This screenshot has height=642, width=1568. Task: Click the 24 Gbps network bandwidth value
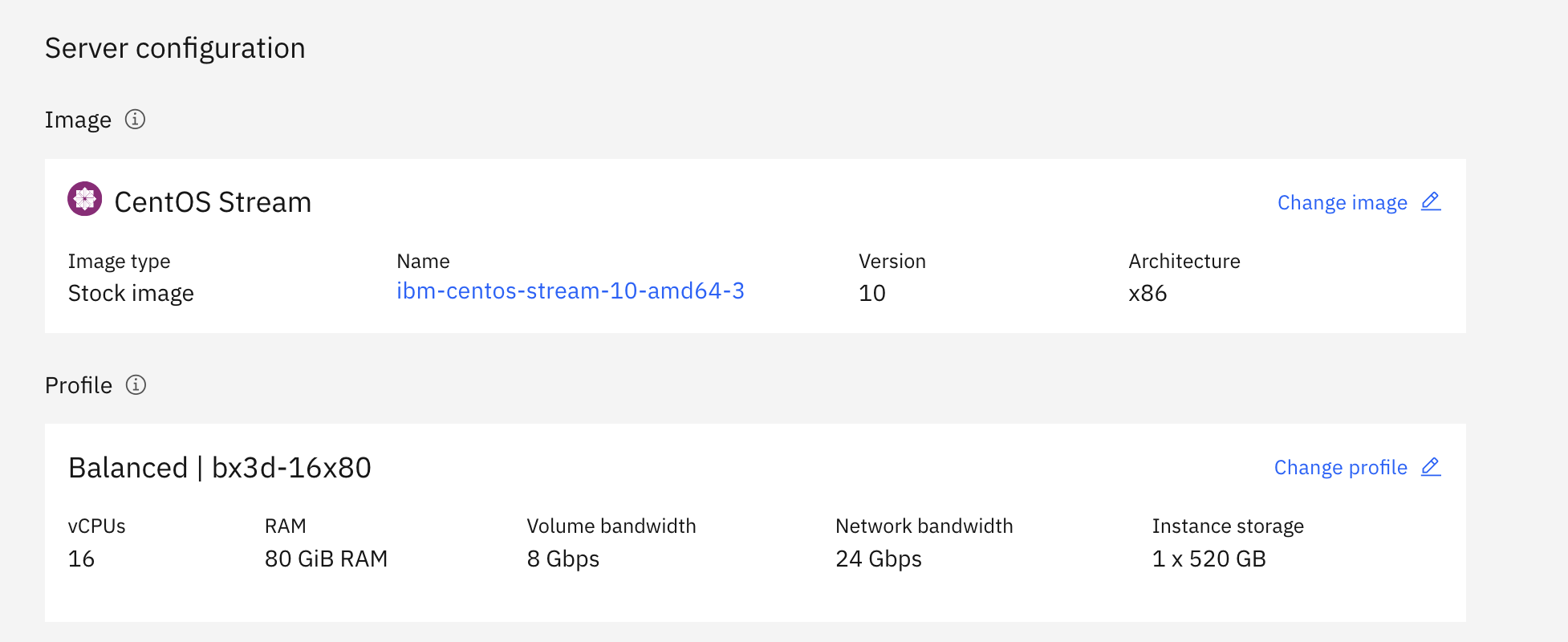click(878, 559)
